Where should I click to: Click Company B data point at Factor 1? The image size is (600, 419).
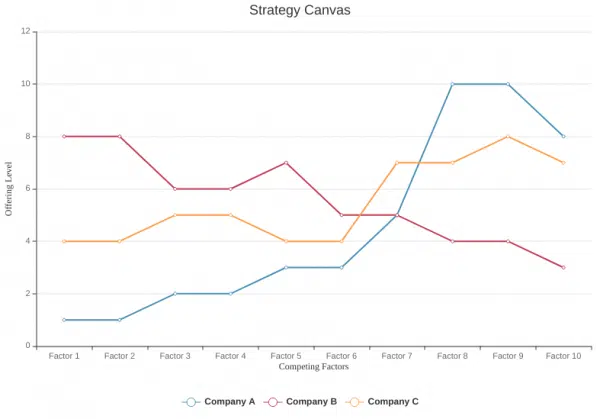click(x=64, y=136)
